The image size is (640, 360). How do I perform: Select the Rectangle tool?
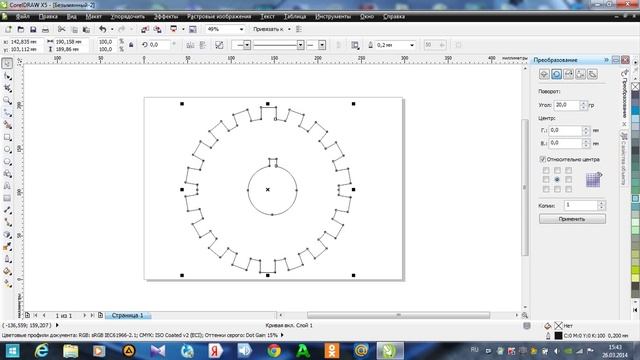7,137
